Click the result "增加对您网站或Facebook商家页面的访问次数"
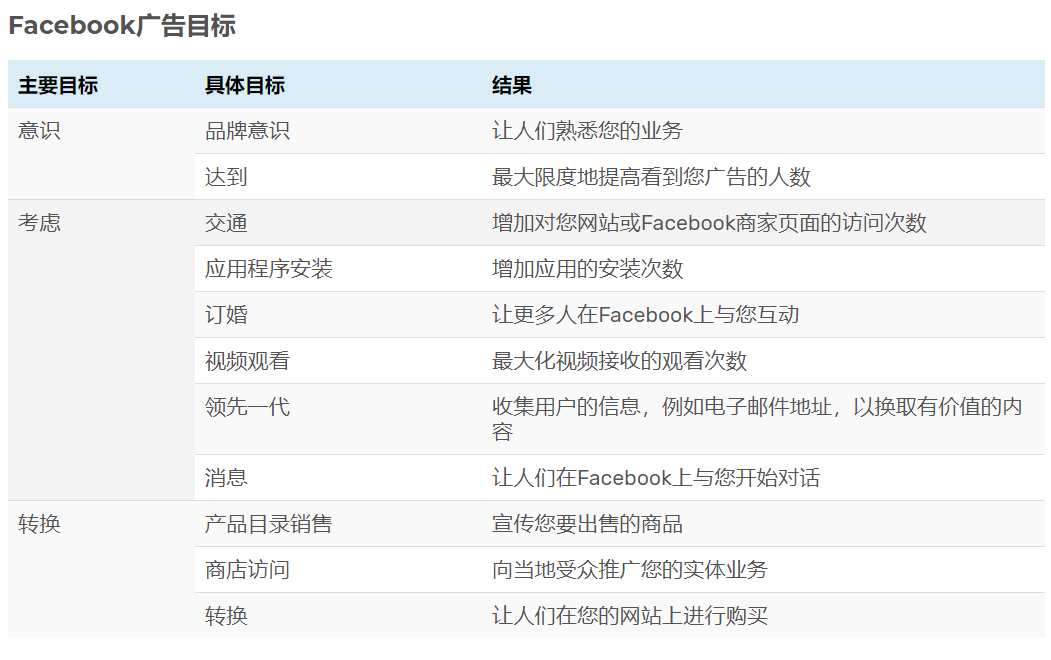Screen dimensions: 1051x660 [709, 222]
